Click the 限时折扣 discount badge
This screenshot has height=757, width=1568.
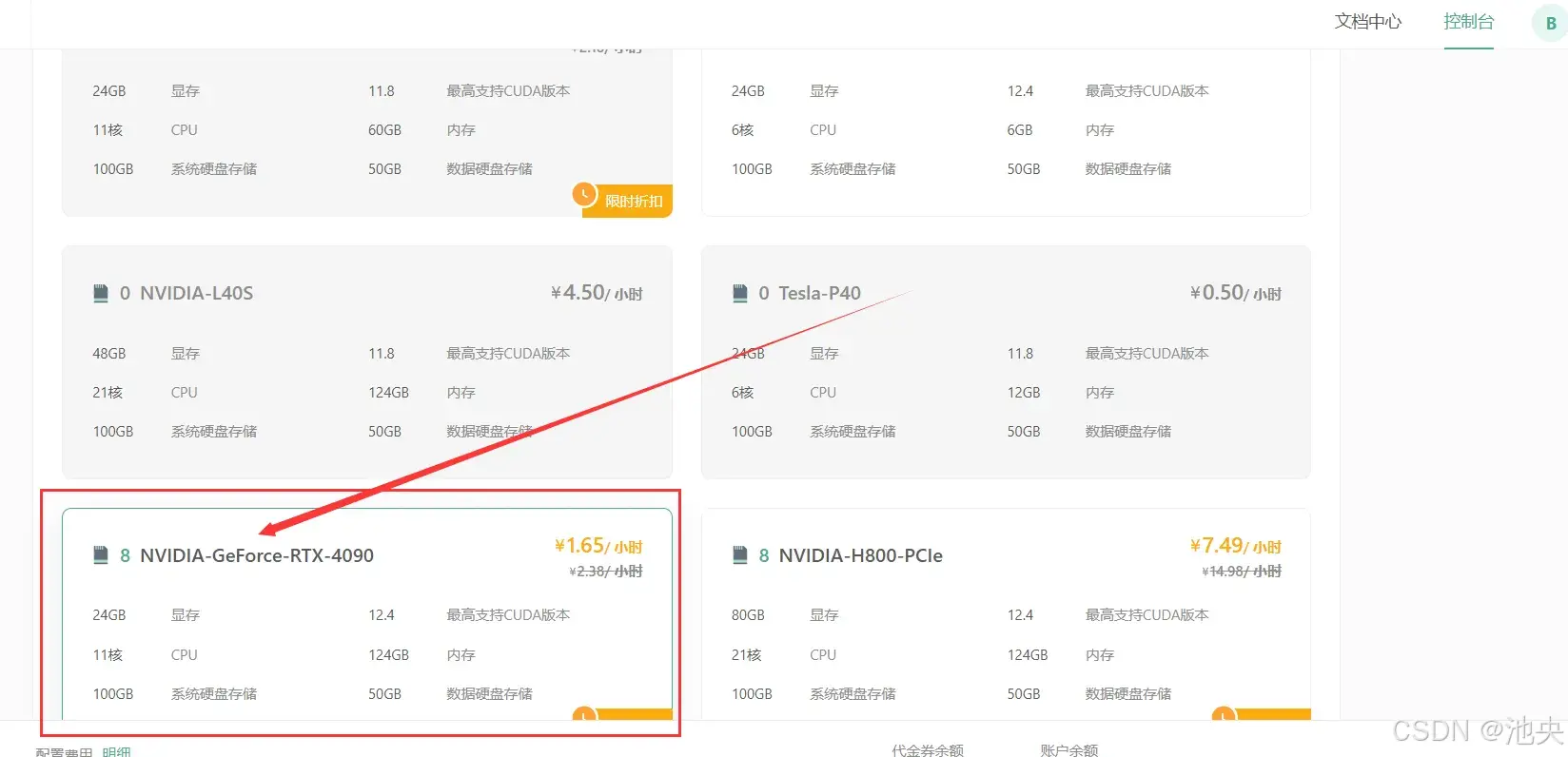pos(627,201)
